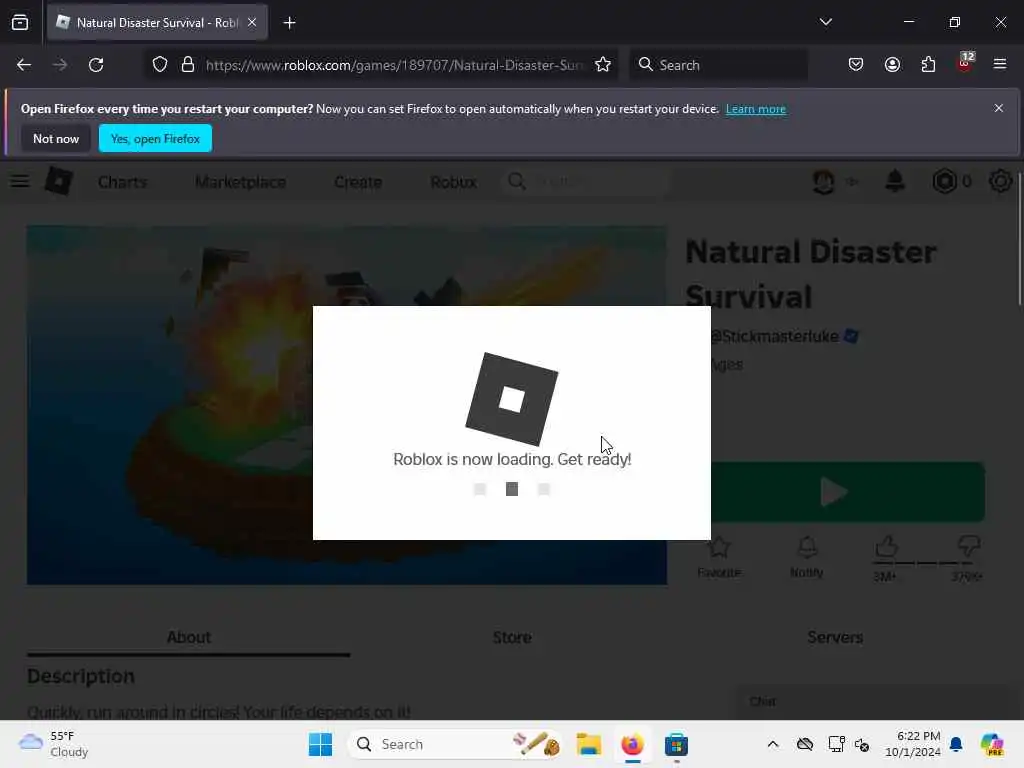The image size is (1024, 768).
Task: Dismiss the Firefox startup notification bar
Action: click(999, 108)
